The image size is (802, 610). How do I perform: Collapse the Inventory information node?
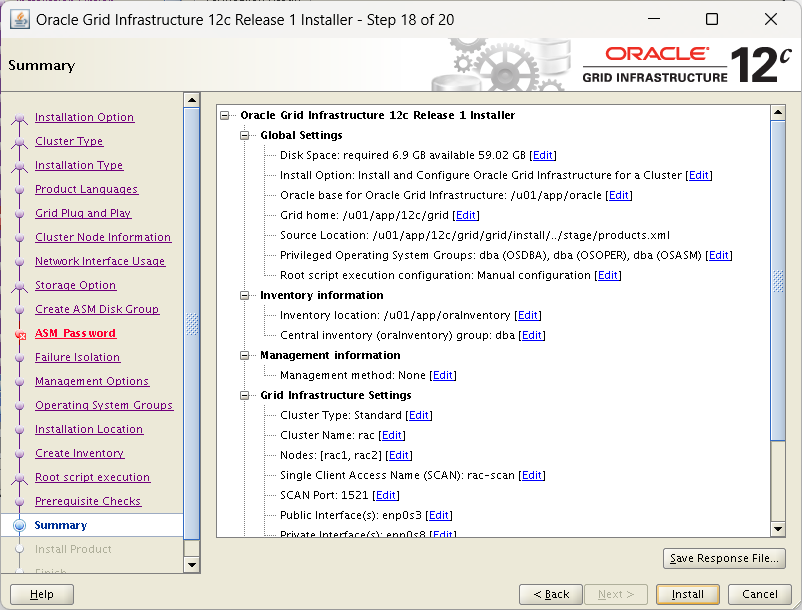[244, 296]
